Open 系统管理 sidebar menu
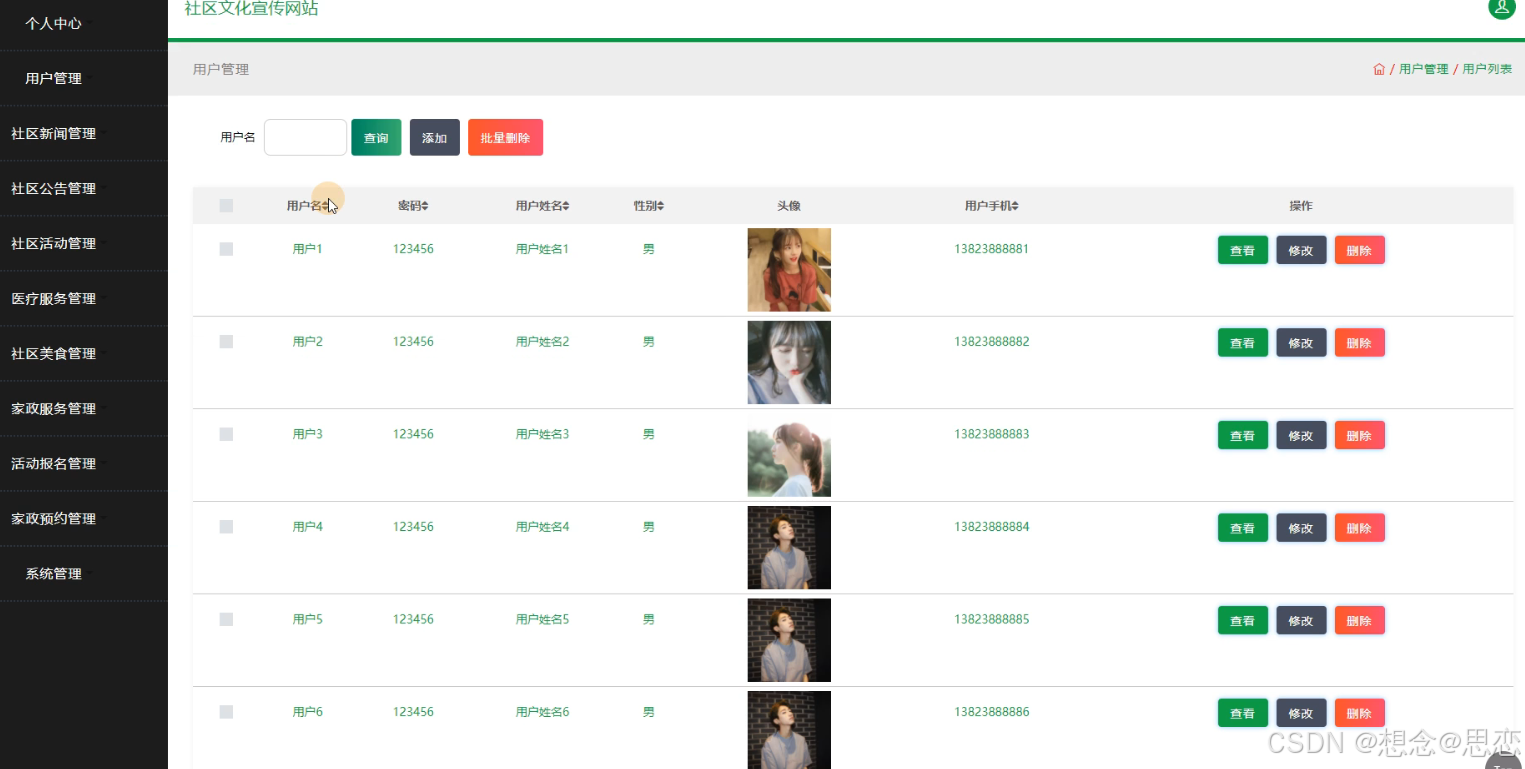 point(84,573)
